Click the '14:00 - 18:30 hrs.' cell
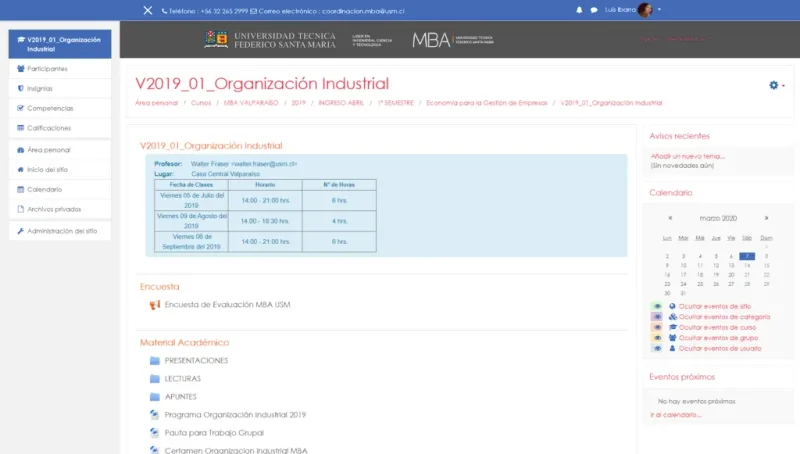 [265, 221]
